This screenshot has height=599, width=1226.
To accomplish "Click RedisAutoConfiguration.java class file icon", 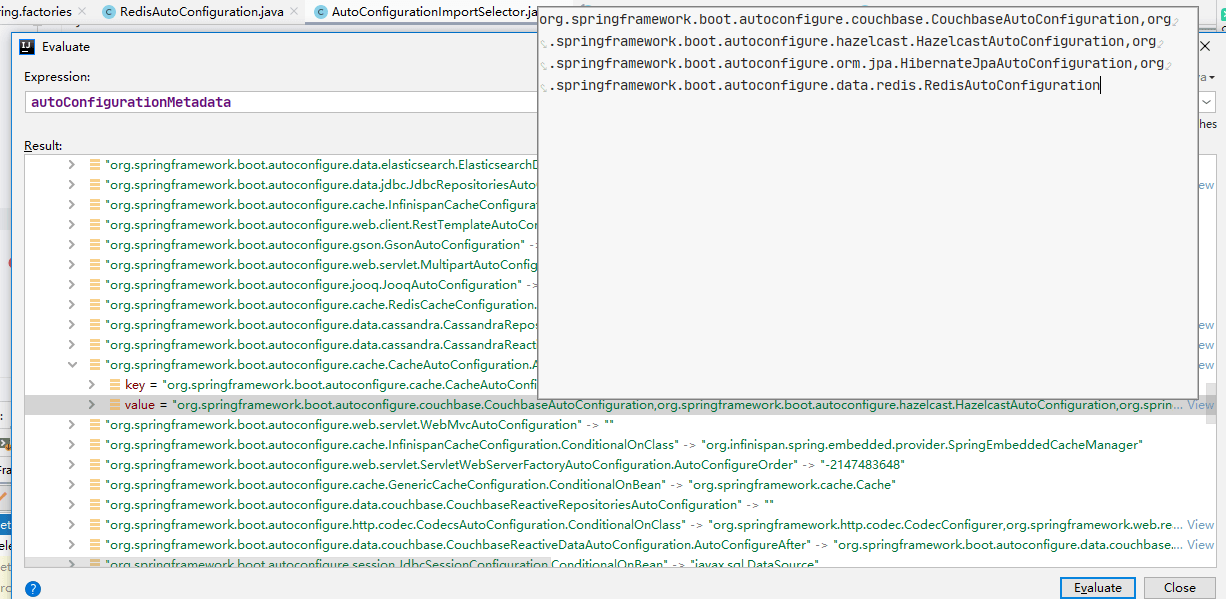I will tap(108, 12).
